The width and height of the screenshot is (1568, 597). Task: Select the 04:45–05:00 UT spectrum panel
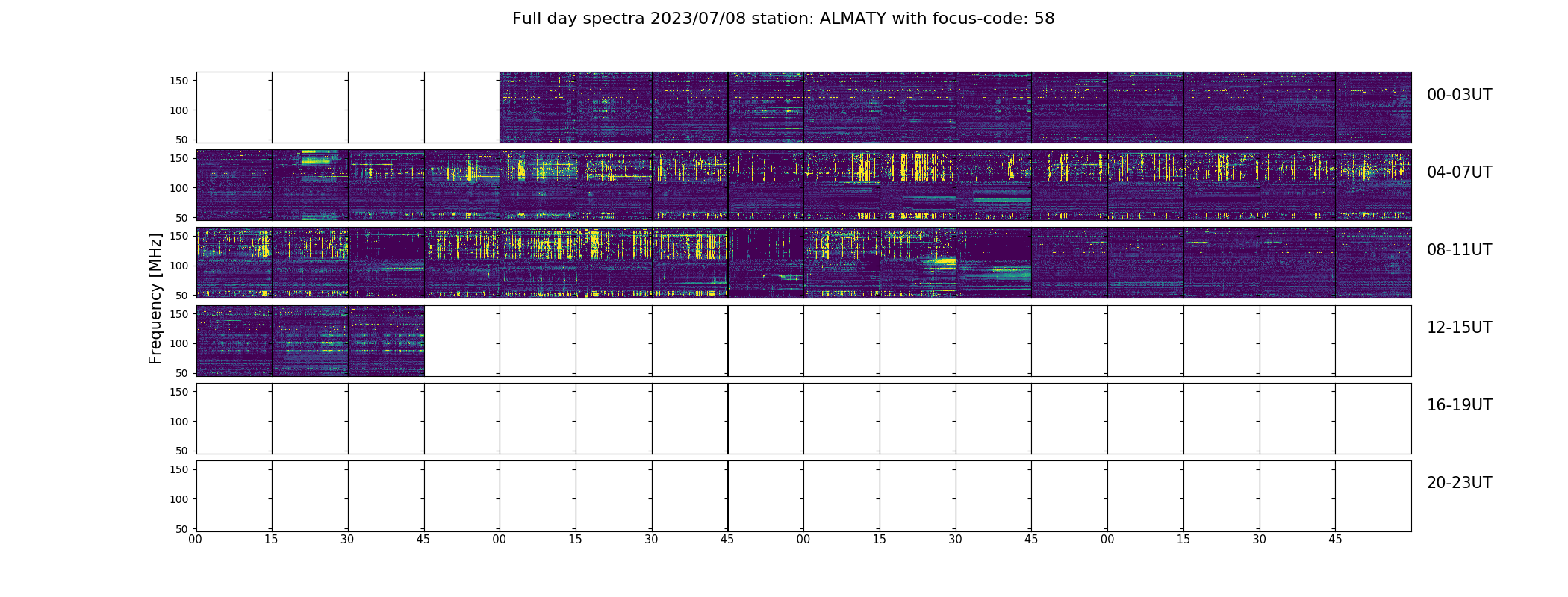(462, 185)
